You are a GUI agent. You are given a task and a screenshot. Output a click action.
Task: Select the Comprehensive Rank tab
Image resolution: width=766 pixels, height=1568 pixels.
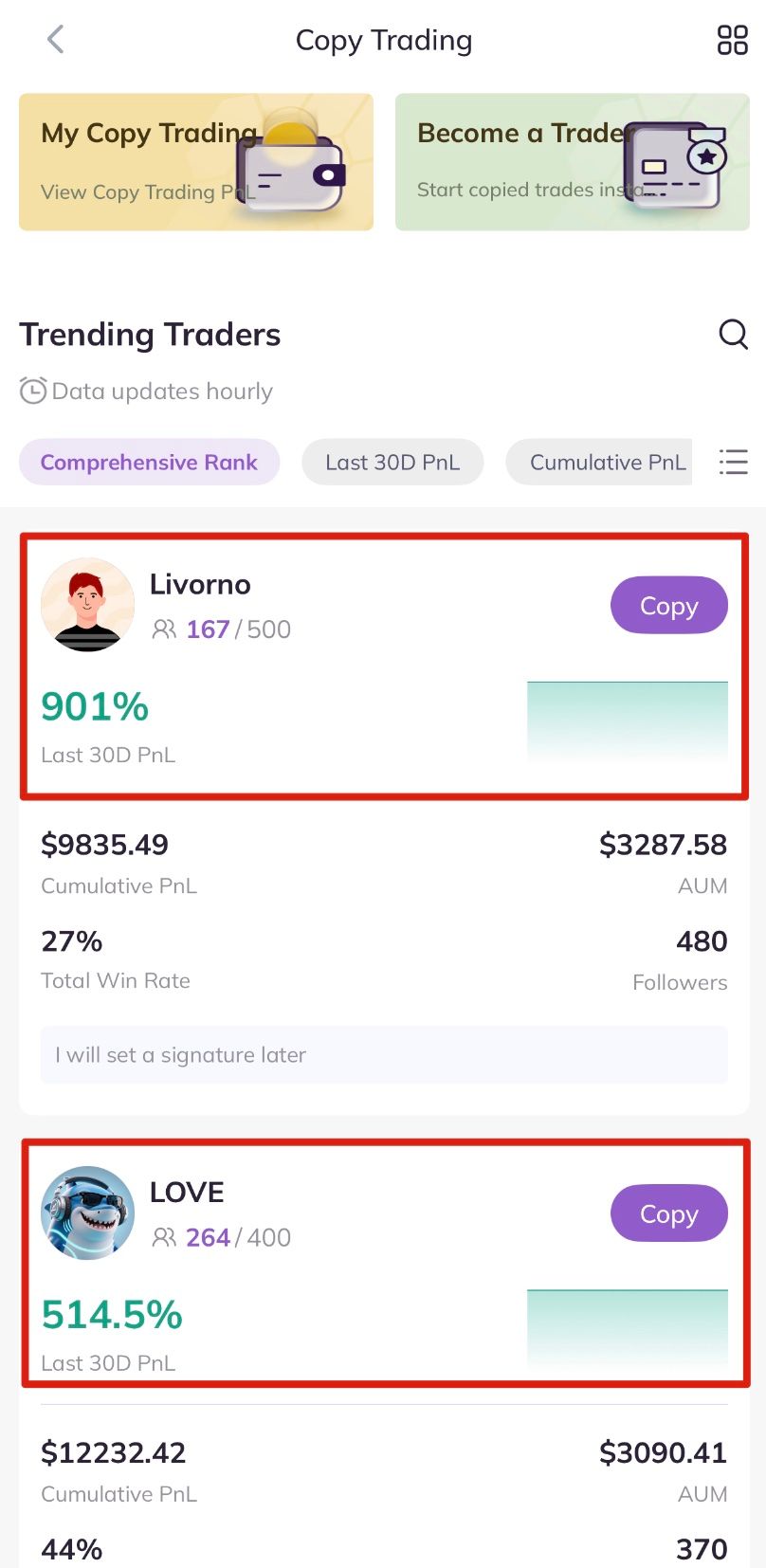(x=149, y=462)
